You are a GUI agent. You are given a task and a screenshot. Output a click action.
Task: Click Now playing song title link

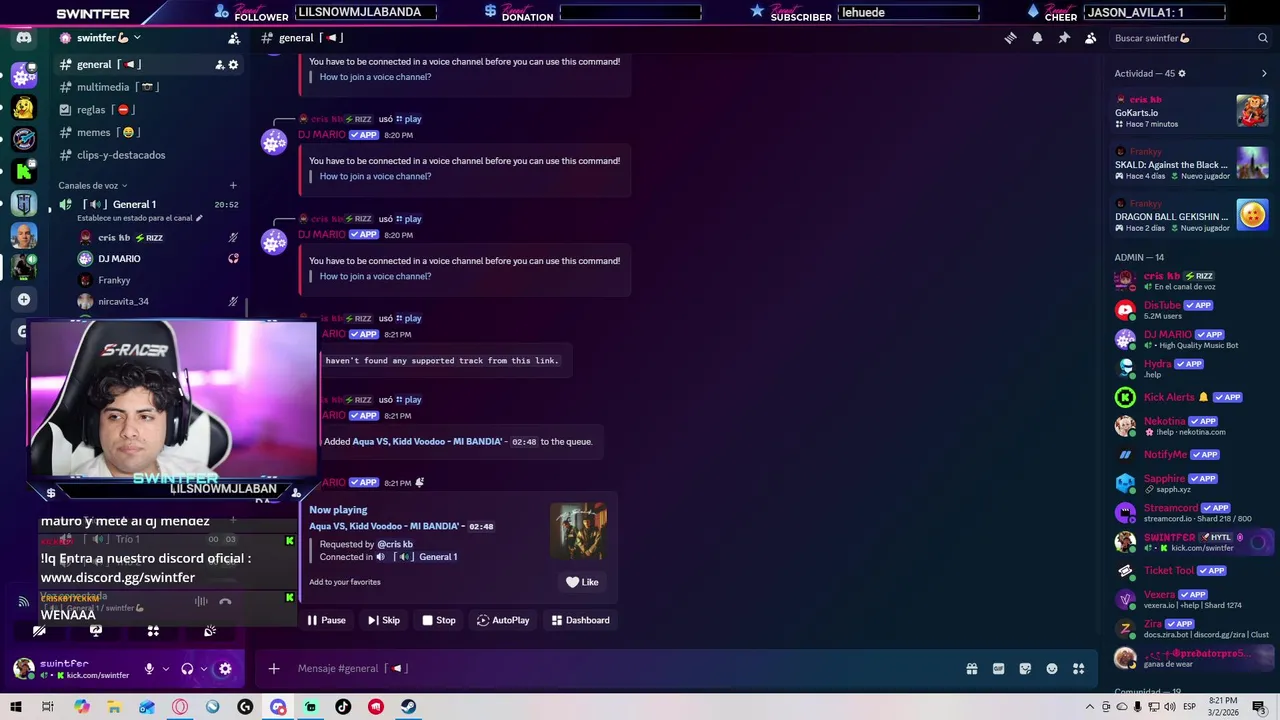tap(385, 526)
